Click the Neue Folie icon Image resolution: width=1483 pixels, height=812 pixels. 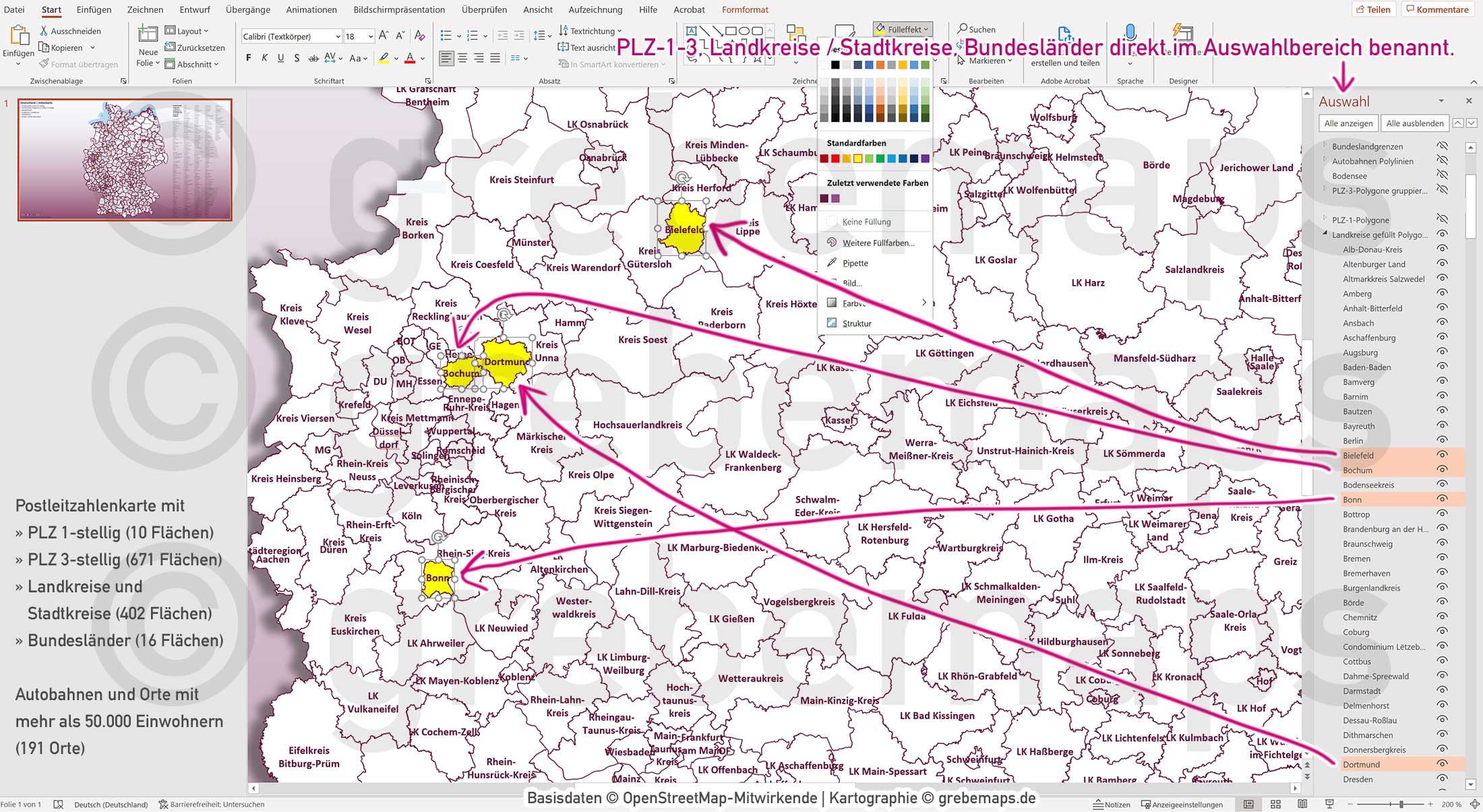click(x=148, y=34)
